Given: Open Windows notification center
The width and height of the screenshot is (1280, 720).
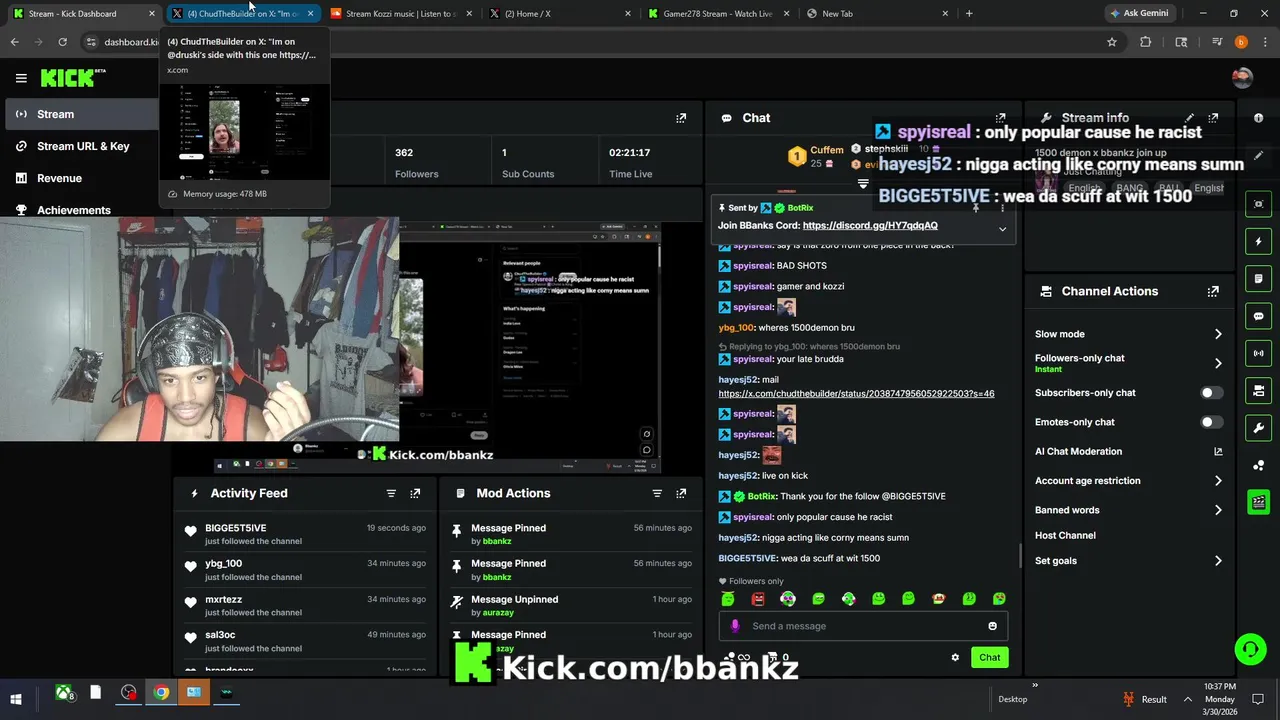Looking at the screenshot, I should pyautogui.click(x=1259, y=699).
